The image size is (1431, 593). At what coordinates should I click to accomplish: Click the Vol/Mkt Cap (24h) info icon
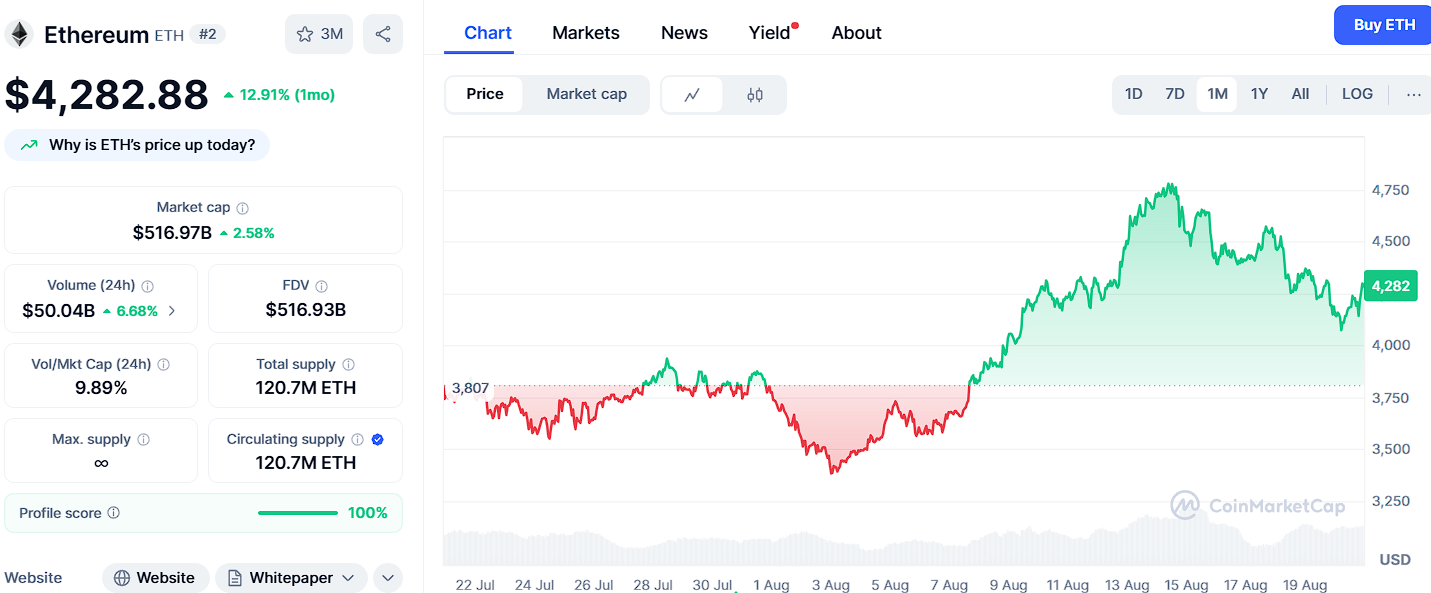[x=164, y=365]
